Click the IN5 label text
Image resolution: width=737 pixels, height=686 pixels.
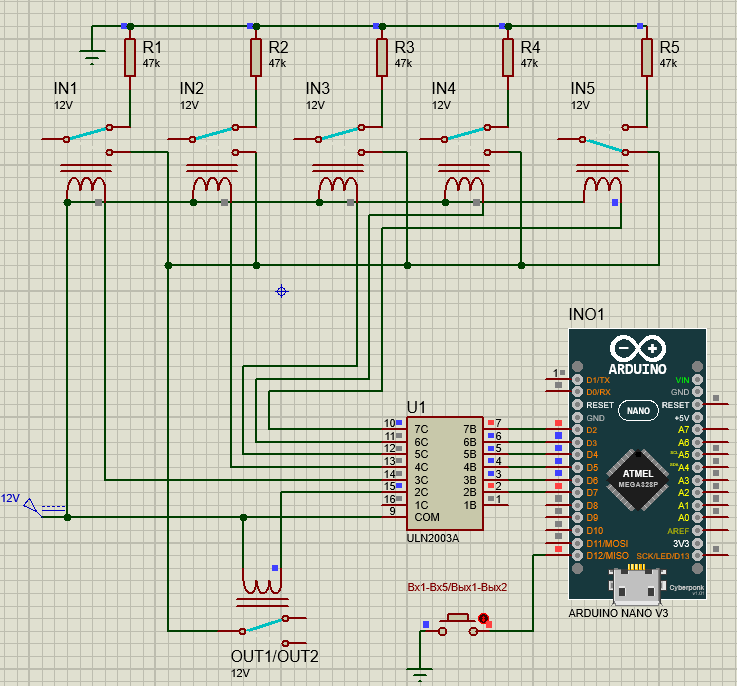tap(582, 88)
